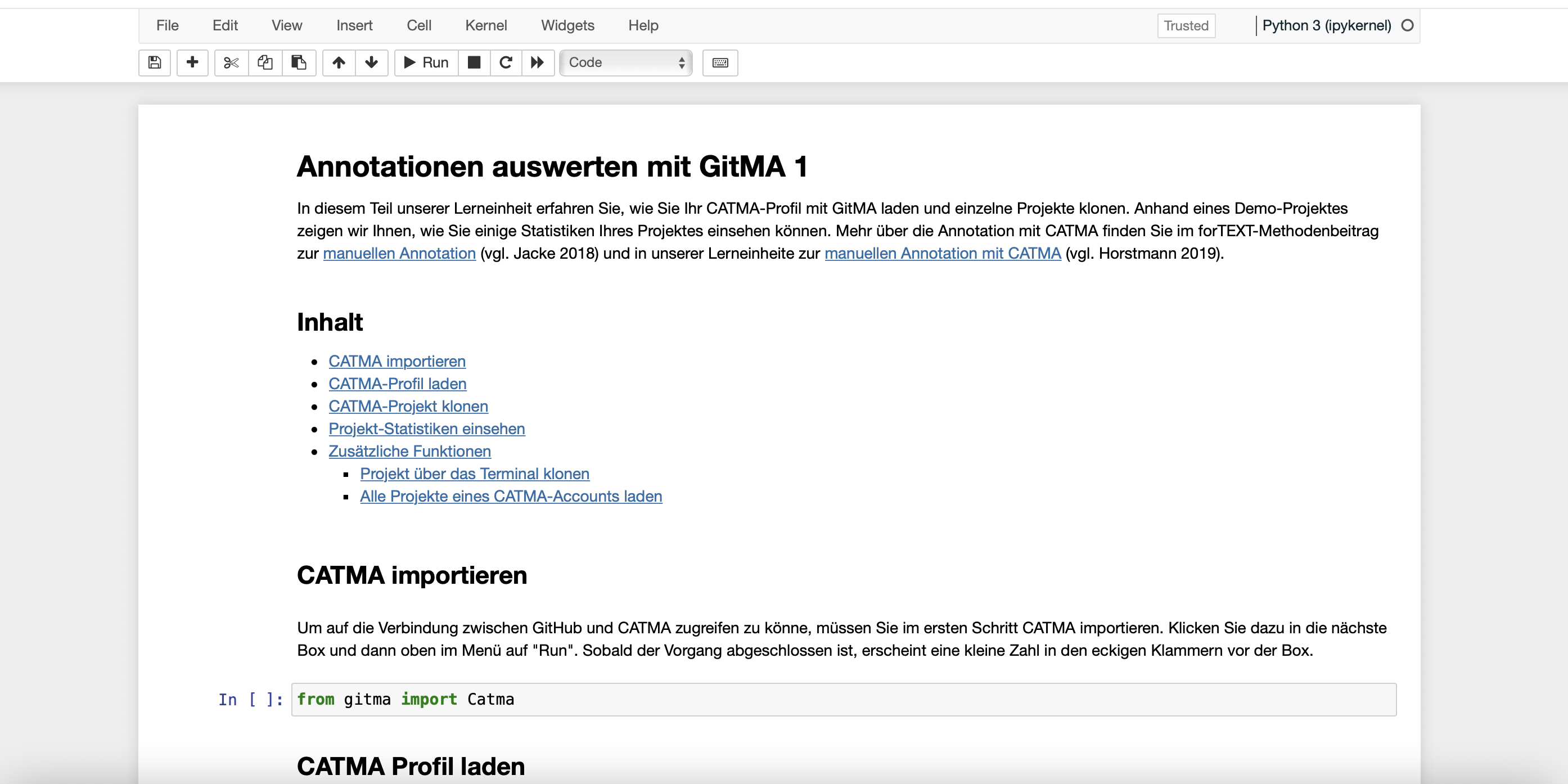Follow the 'manuellen Annotation' link

pyautogui.click(x=399, y=253)
